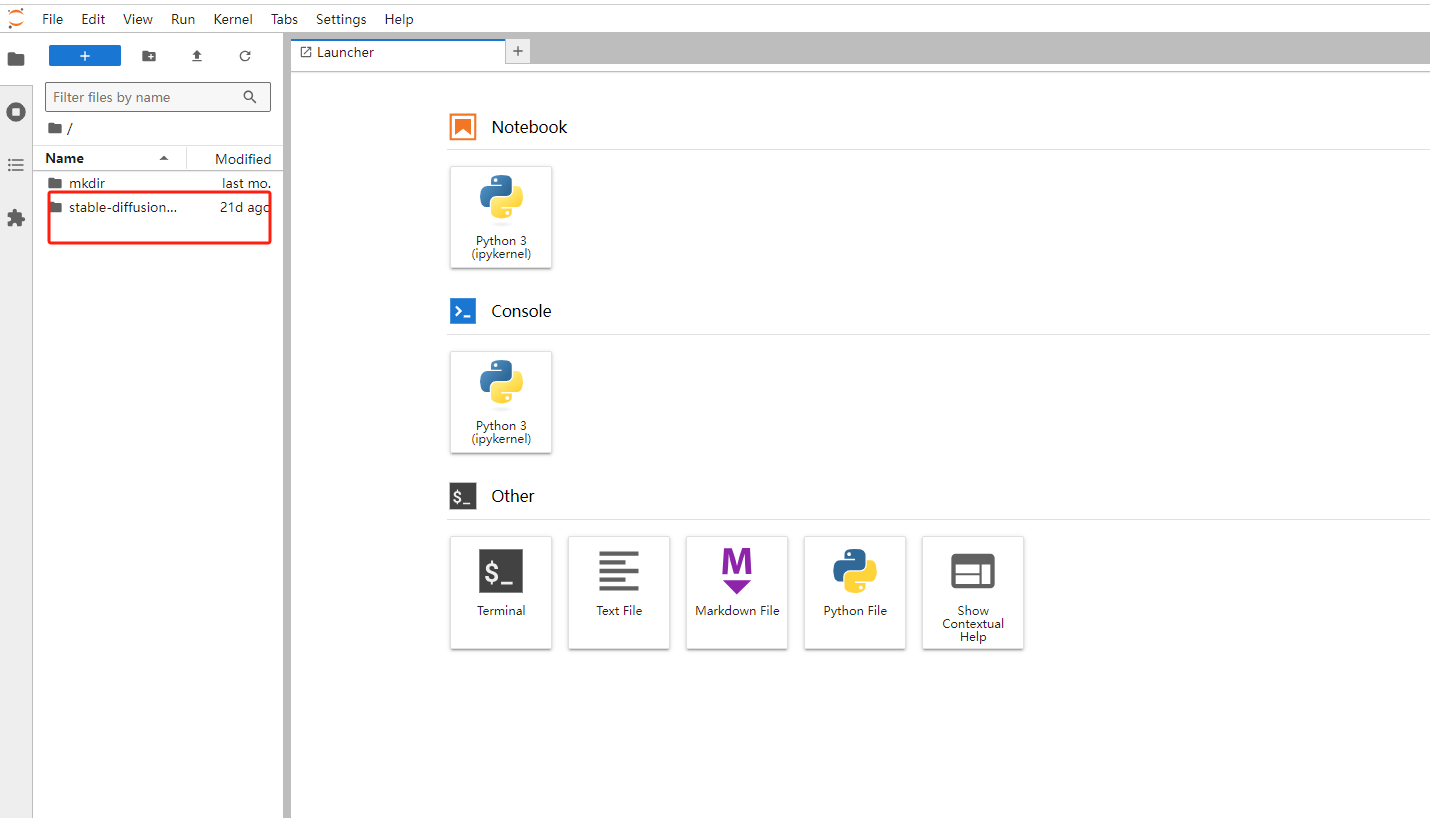Click the root folder breadcrumb icon
This screenshot has height=818, width=1430.
pyautogui.click(x=54, y=128)
